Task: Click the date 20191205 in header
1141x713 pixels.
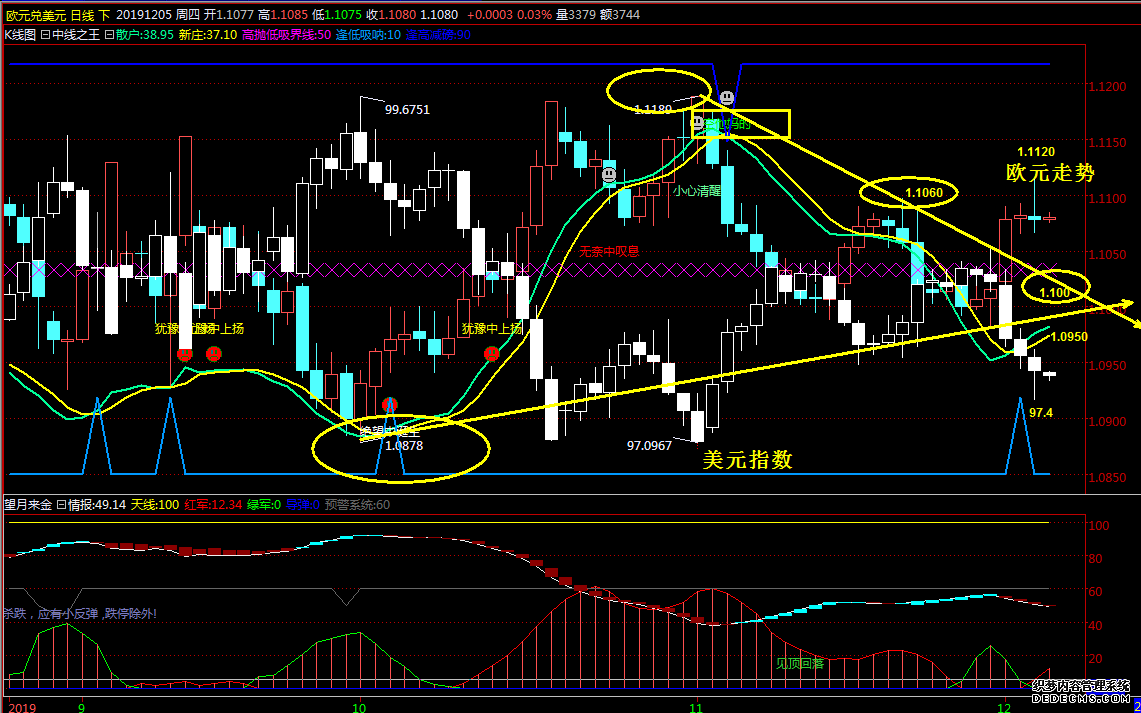Action: click(143, 14)
